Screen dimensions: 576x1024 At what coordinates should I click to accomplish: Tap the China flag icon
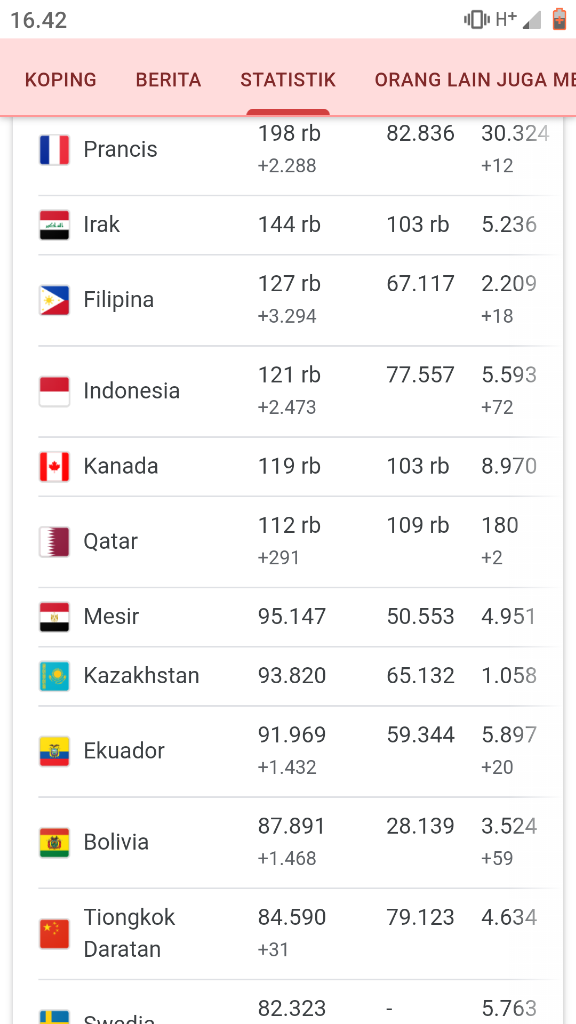[x=54, y=933]
